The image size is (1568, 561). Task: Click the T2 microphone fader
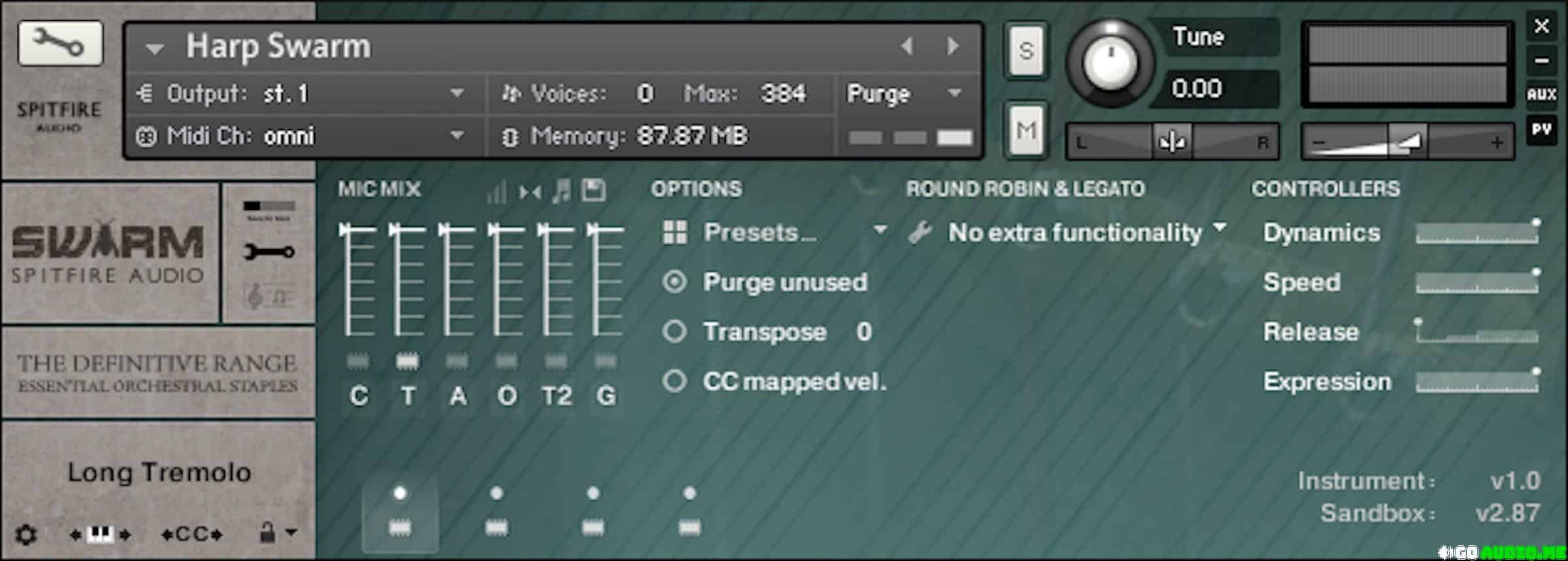point(556,279)
